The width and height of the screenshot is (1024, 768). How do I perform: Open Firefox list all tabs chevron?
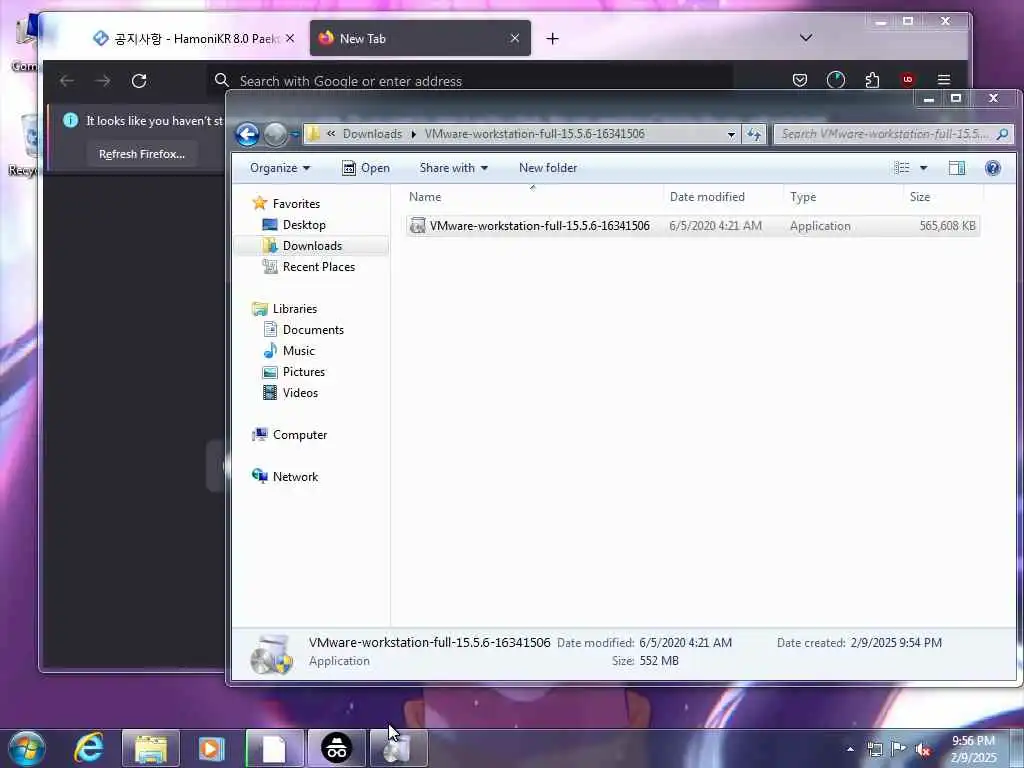(806, 38)
